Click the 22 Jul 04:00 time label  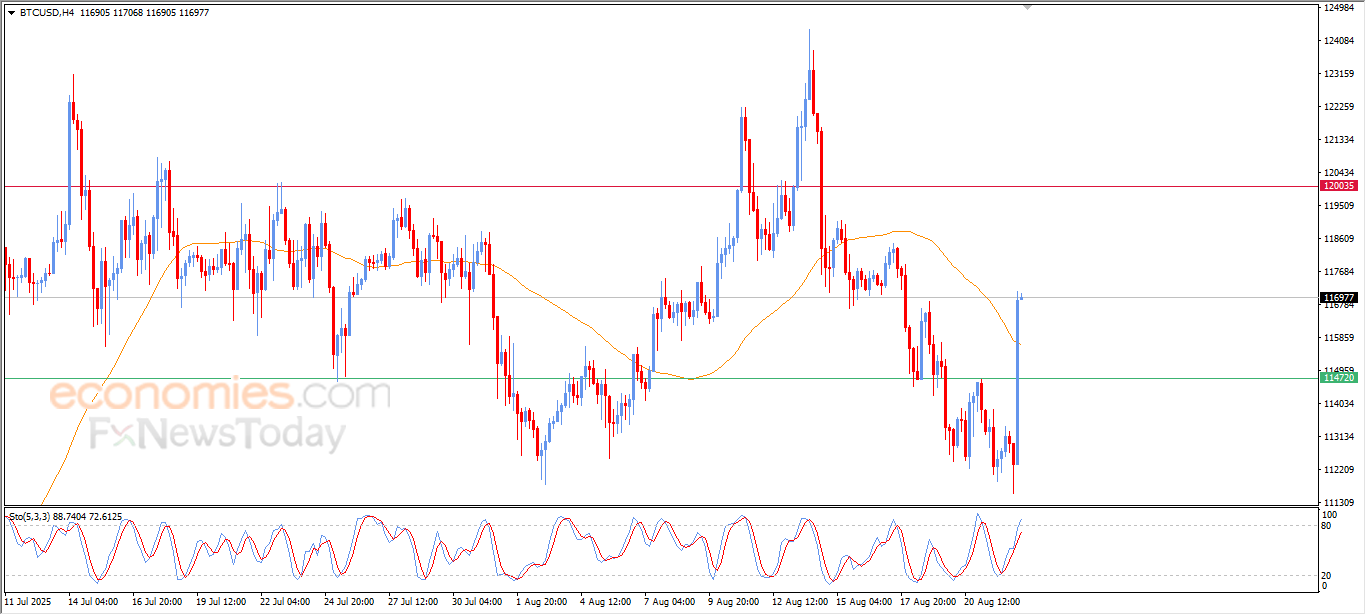(x=285, y=602)
